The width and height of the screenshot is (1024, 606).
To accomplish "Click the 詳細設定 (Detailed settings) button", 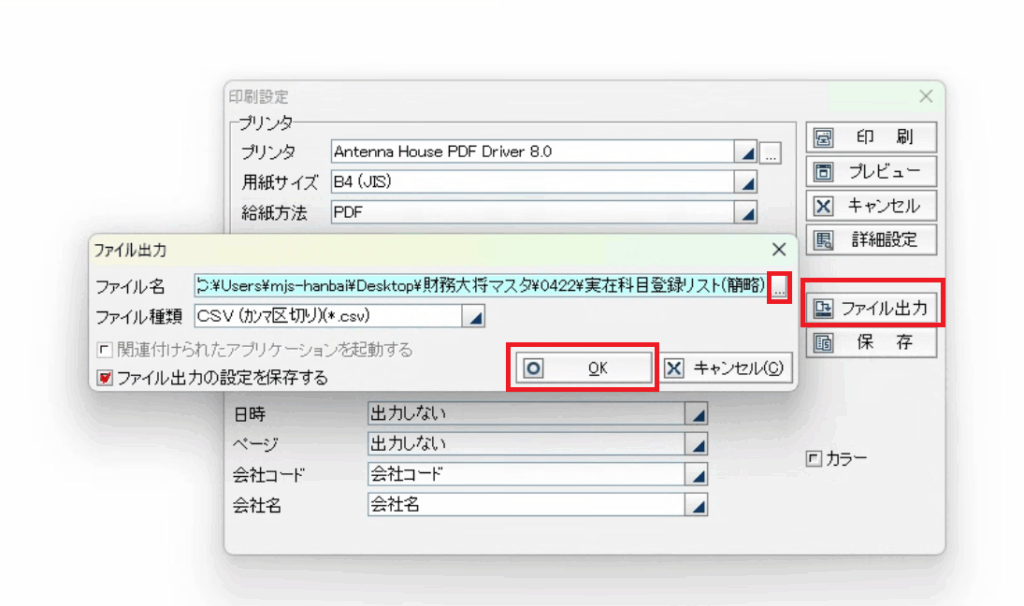I will (871, 239).
